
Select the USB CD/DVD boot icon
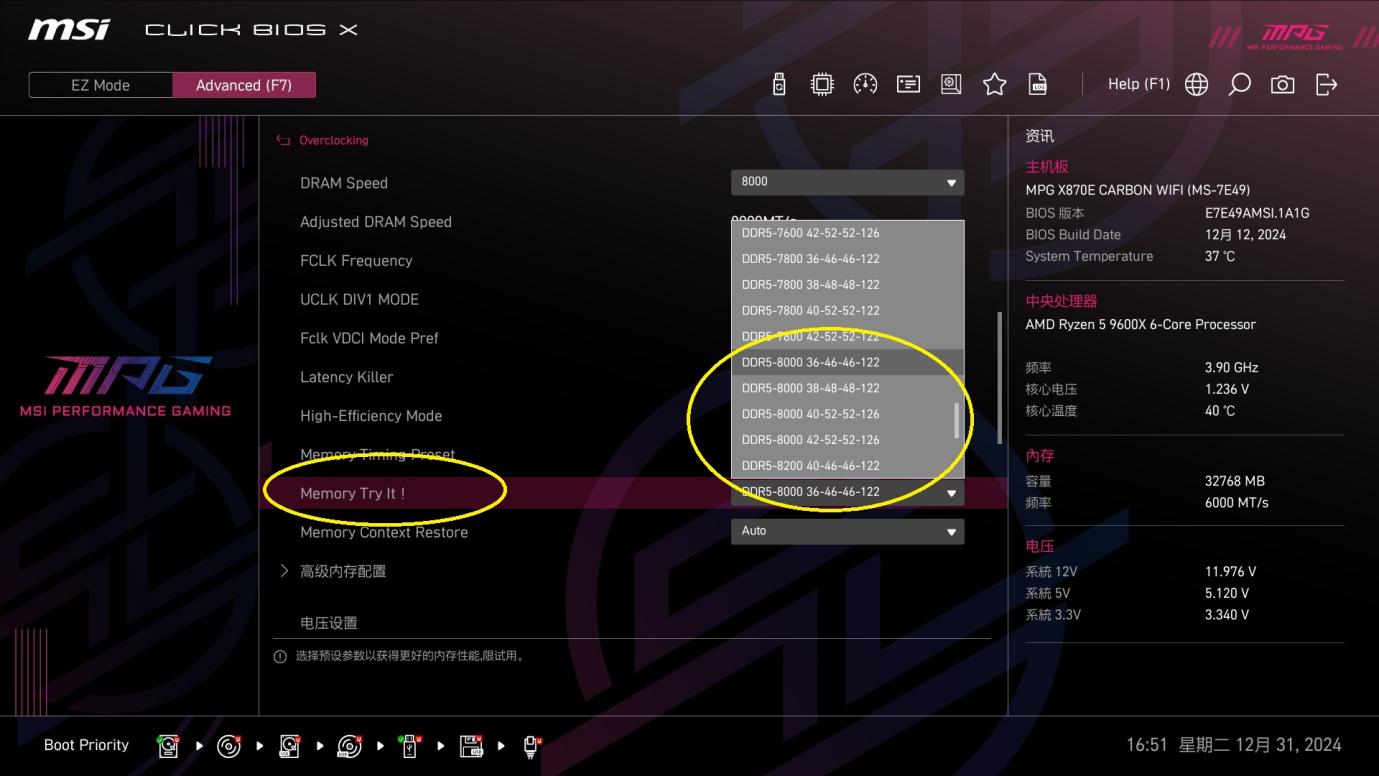click(349, 745)
